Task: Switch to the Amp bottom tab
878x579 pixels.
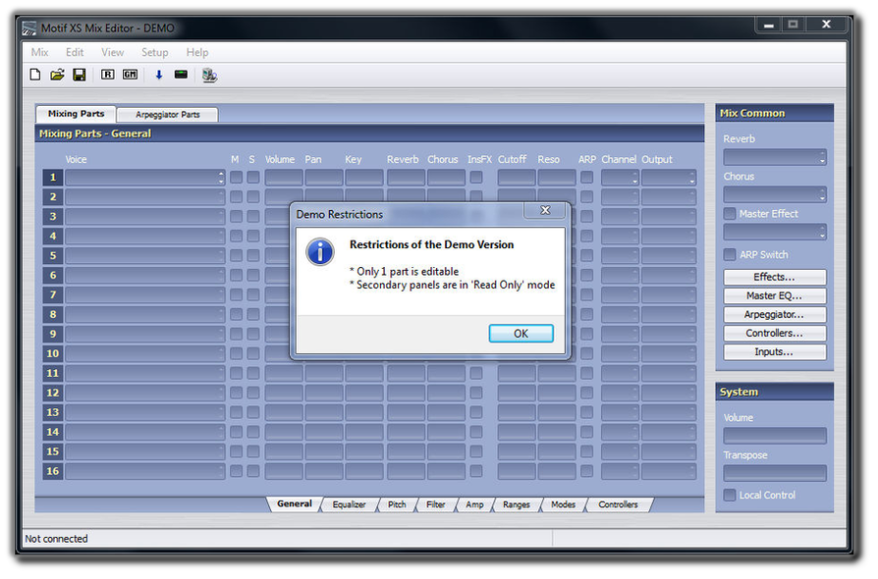Action: [x=474, y=505]
